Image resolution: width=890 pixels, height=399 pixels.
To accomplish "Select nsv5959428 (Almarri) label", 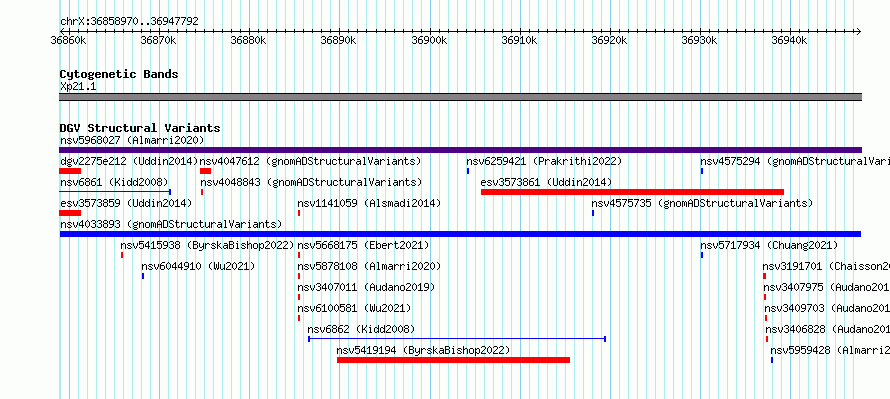I will 830,350.
